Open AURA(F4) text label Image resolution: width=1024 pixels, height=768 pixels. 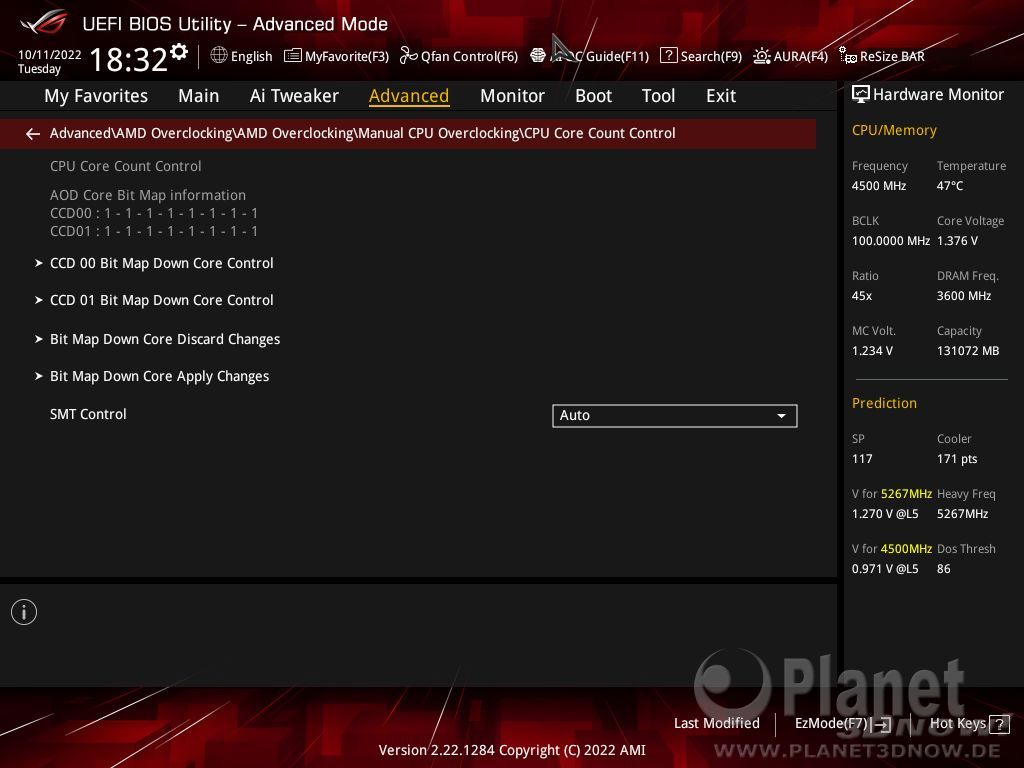click(801, 57)
